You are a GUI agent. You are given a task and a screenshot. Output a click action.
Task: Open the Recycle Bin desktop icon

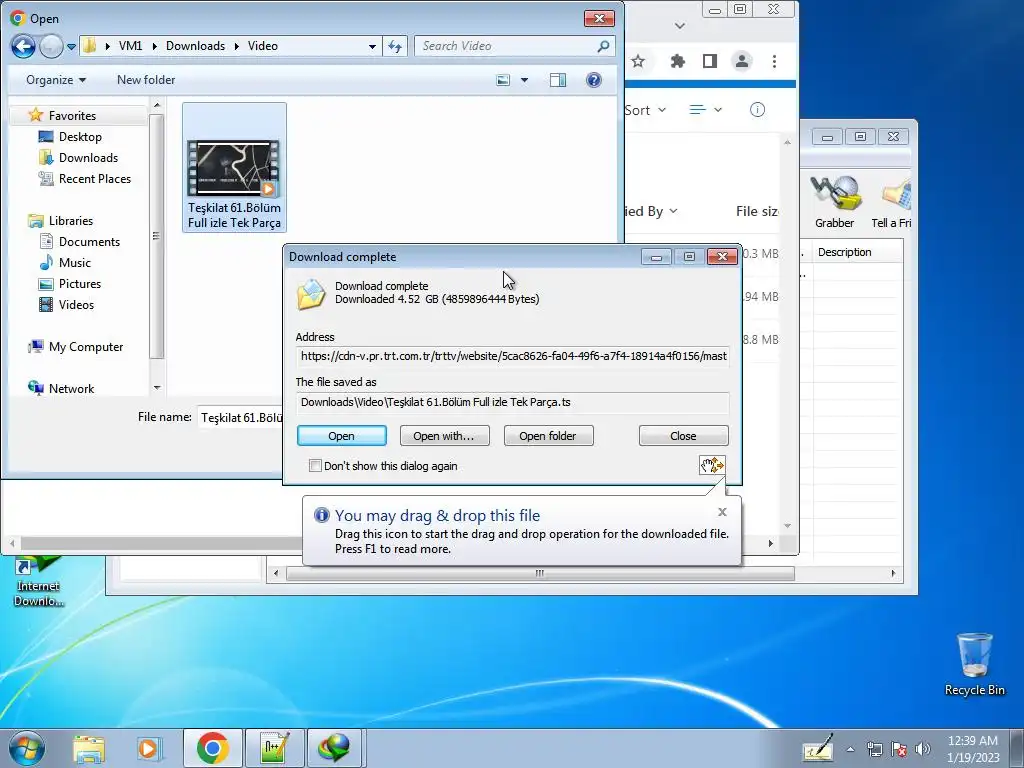(974, 664)
